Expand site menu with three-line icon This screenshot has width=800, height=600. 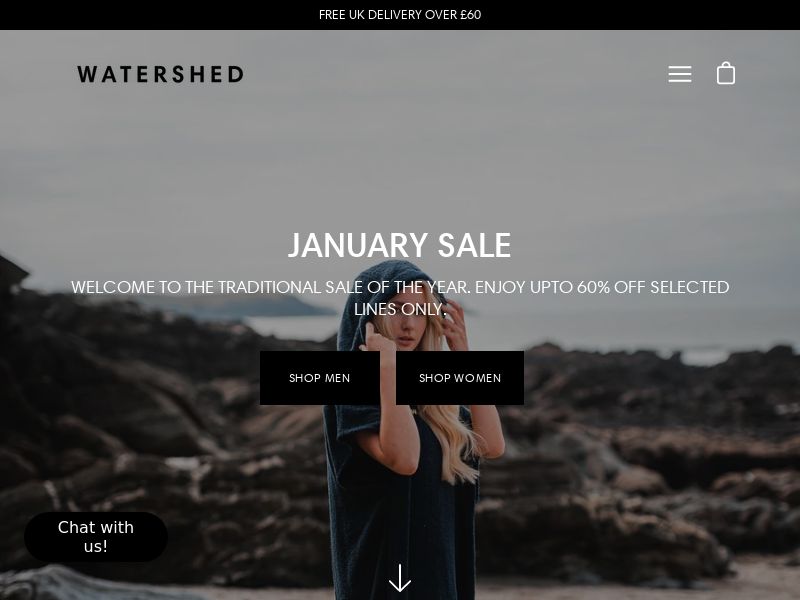pyautogui.click(x=680, y=74)
